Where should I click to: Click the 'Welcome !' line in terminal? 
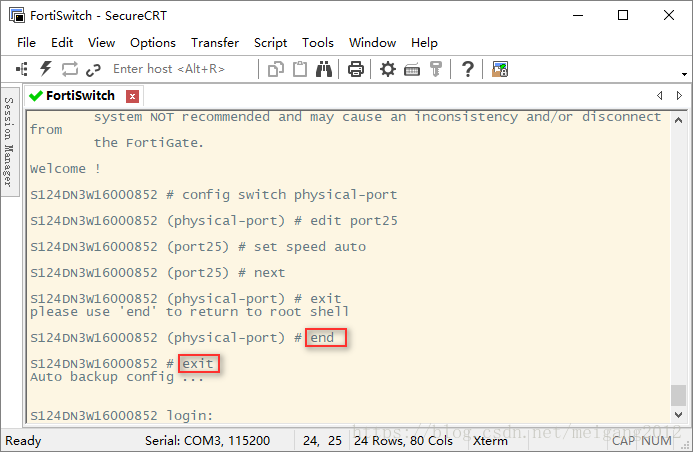65,169
